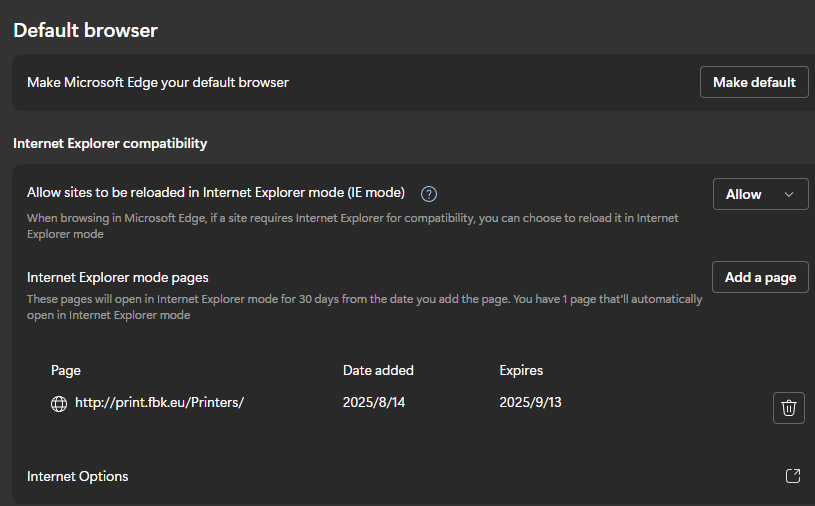
Task: Select the 2025/9/13 expiry date value
Action: (x=530, y=402)
